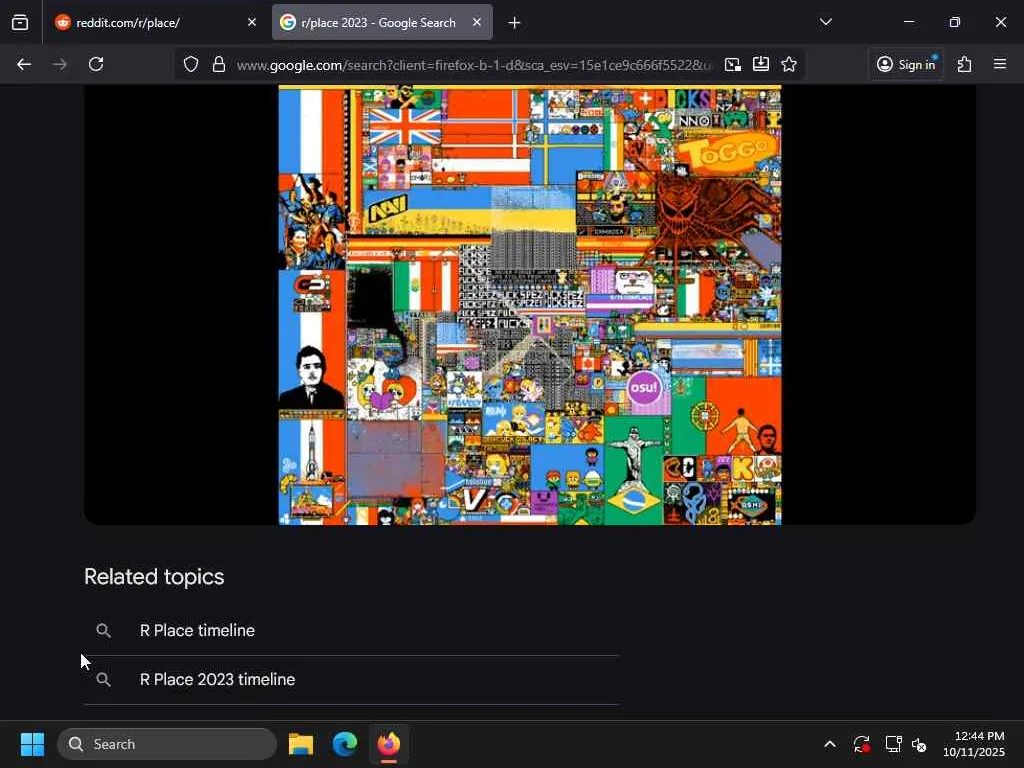The width and height of the screenshot is (1024, 768).
Task: Minimize the Firefox window
Action: point(908,22)
